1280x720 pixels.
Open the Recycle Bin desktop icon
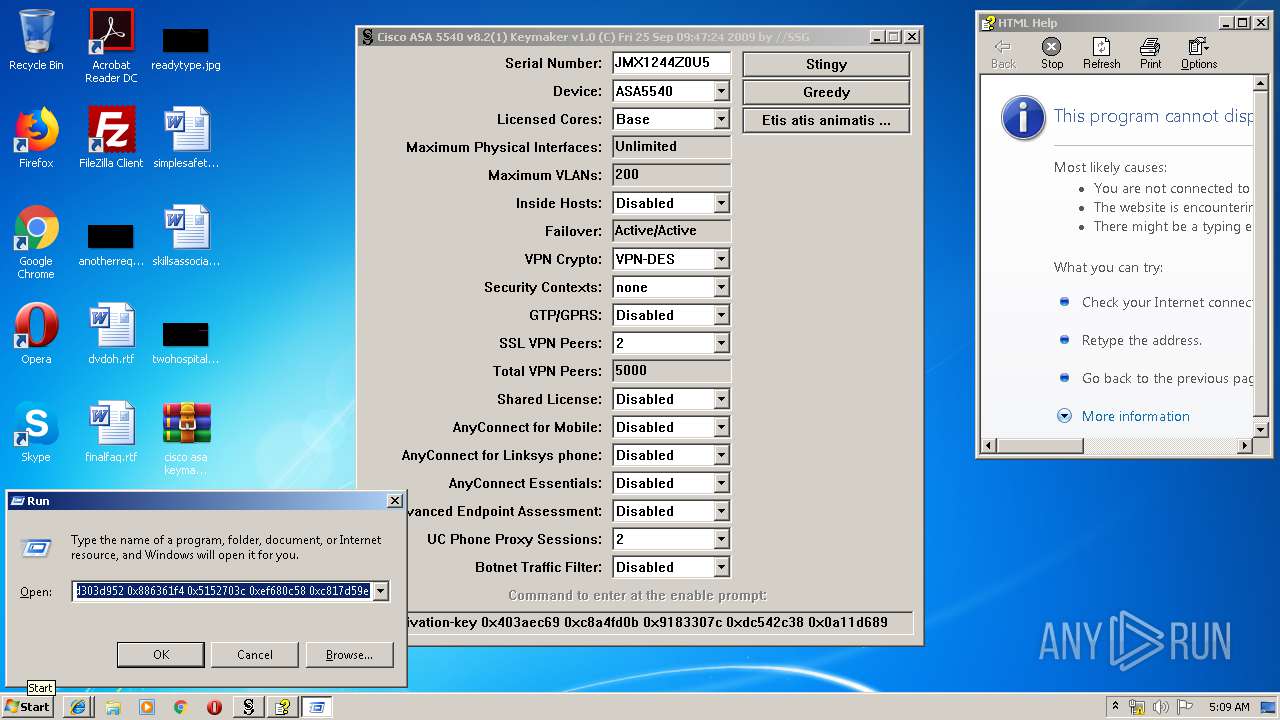tap(36, 40)
